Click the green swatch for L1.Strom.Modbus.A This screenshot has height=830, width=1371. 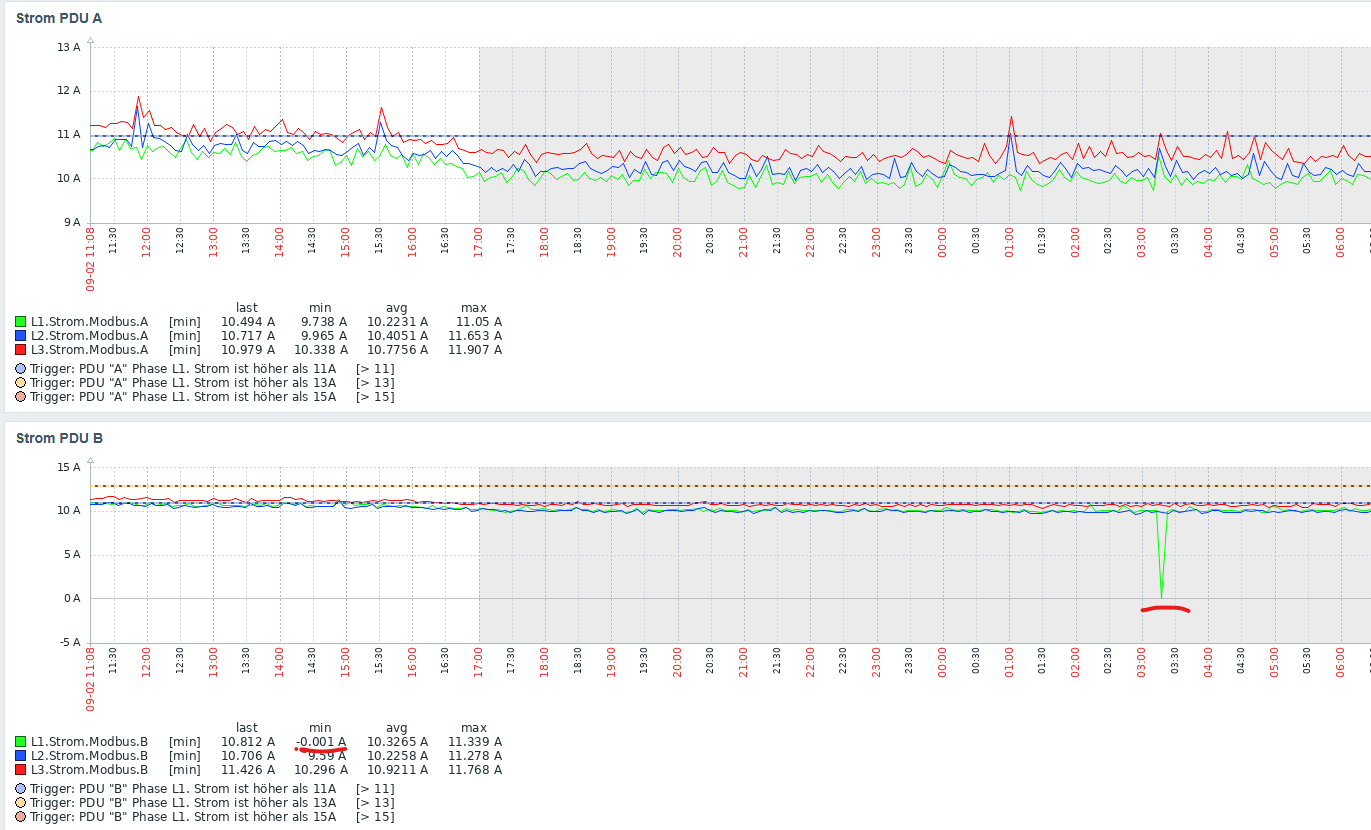pos(21,322)
